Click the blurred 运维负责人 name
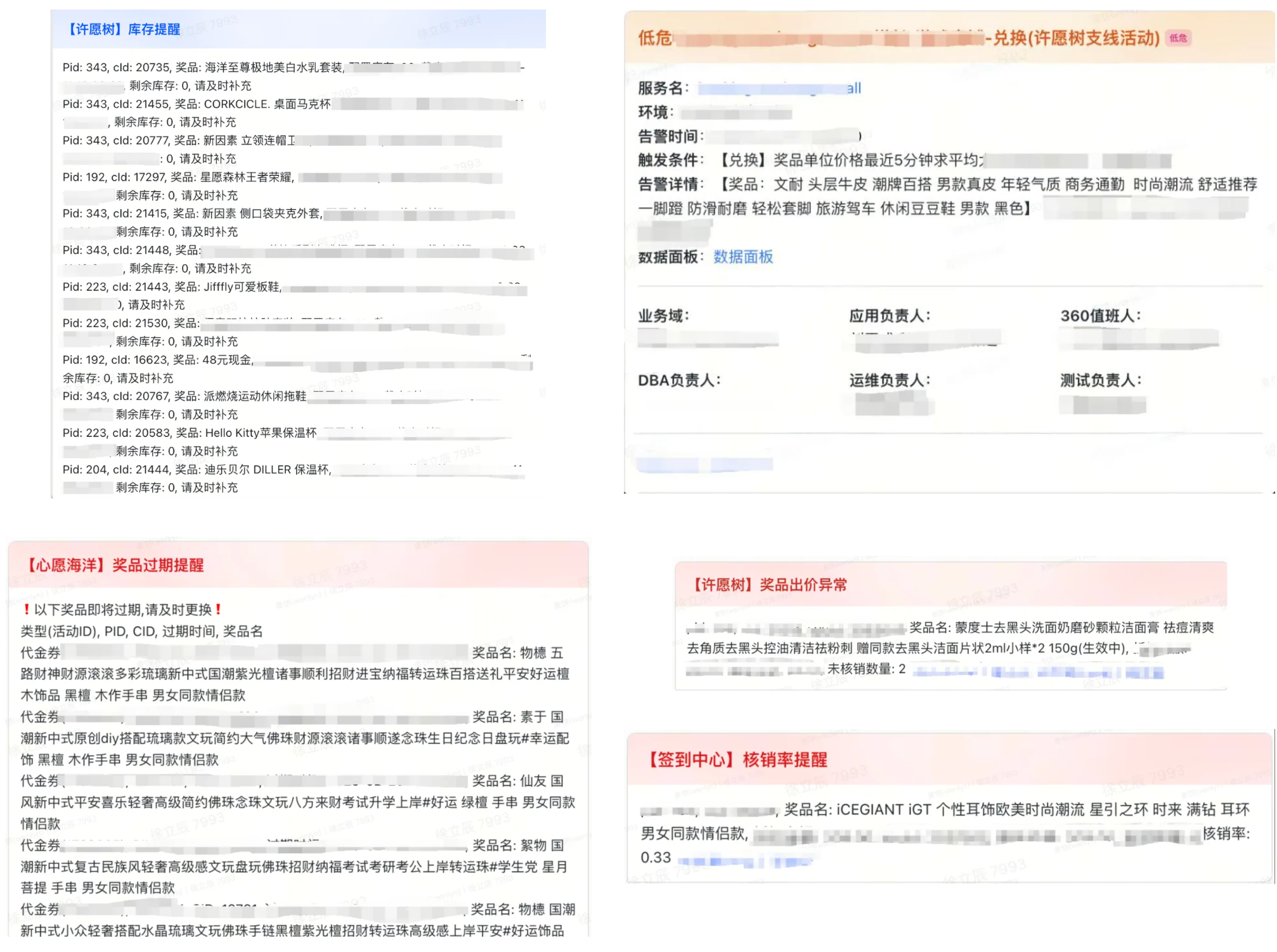The image size is (1277, 952). 894,404
